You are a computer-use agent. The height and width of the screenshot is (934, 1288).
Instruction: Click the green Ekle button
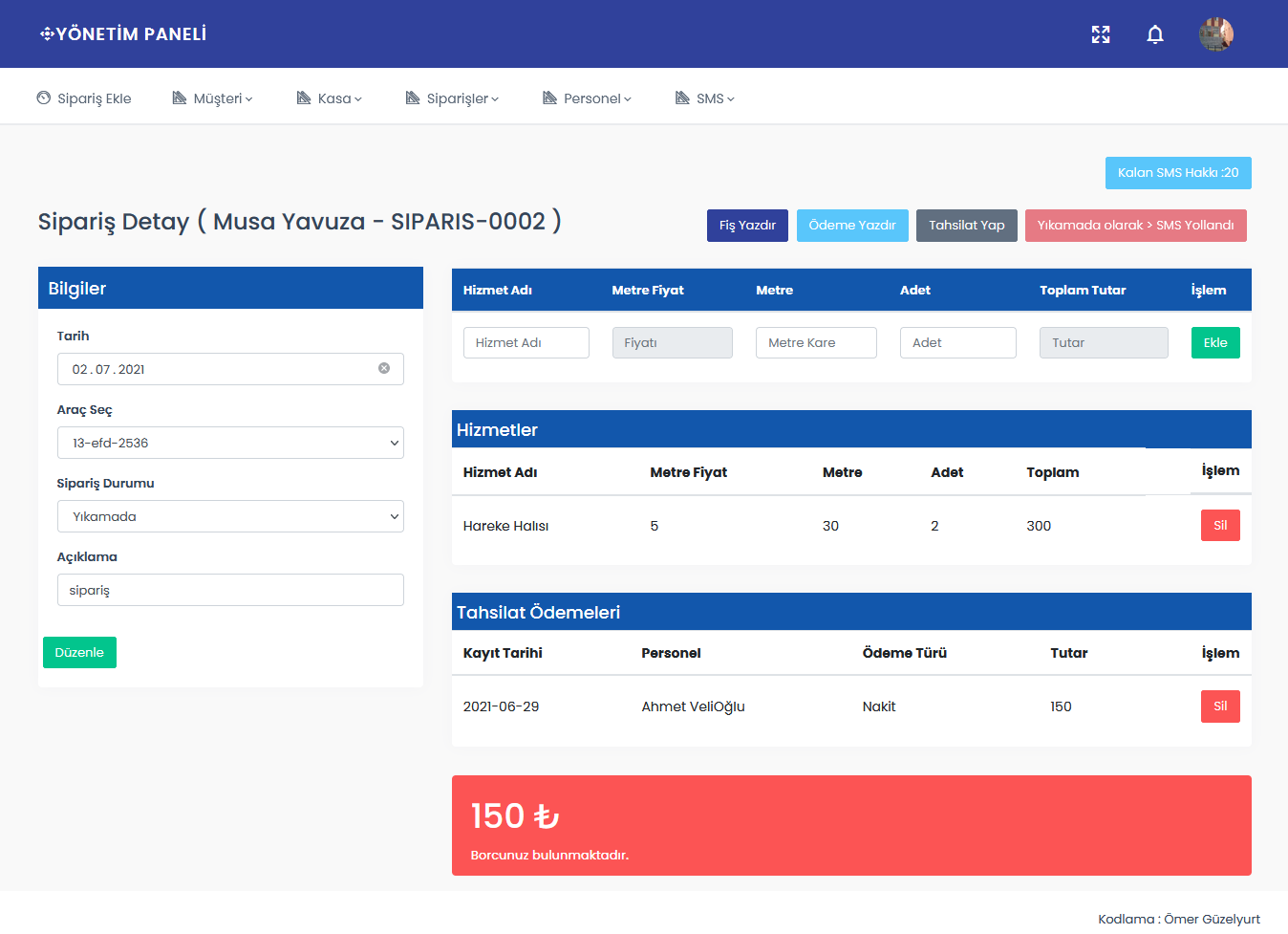tap(1214, 343)
